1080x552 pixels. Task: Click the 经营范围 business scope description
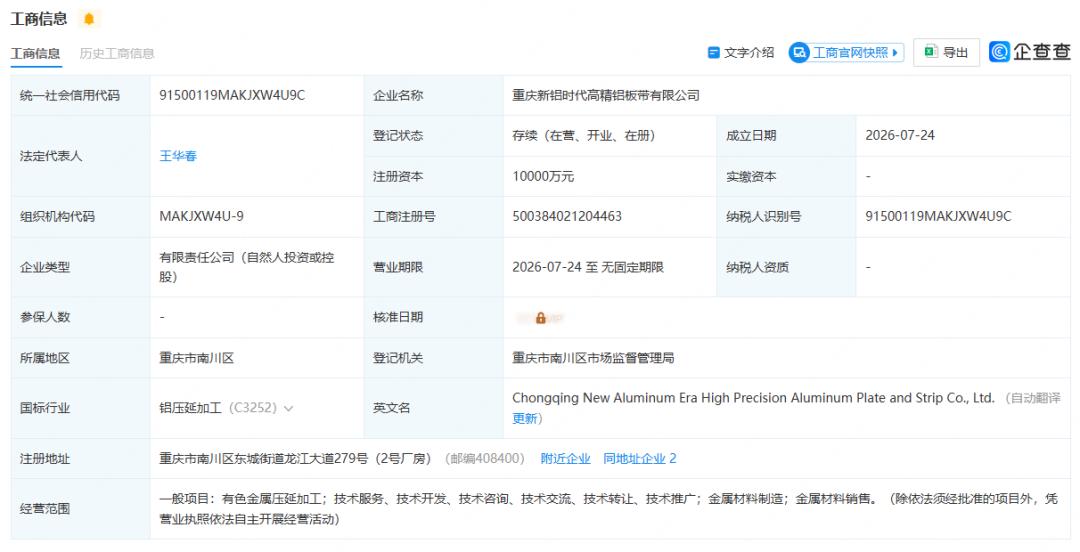608,509
